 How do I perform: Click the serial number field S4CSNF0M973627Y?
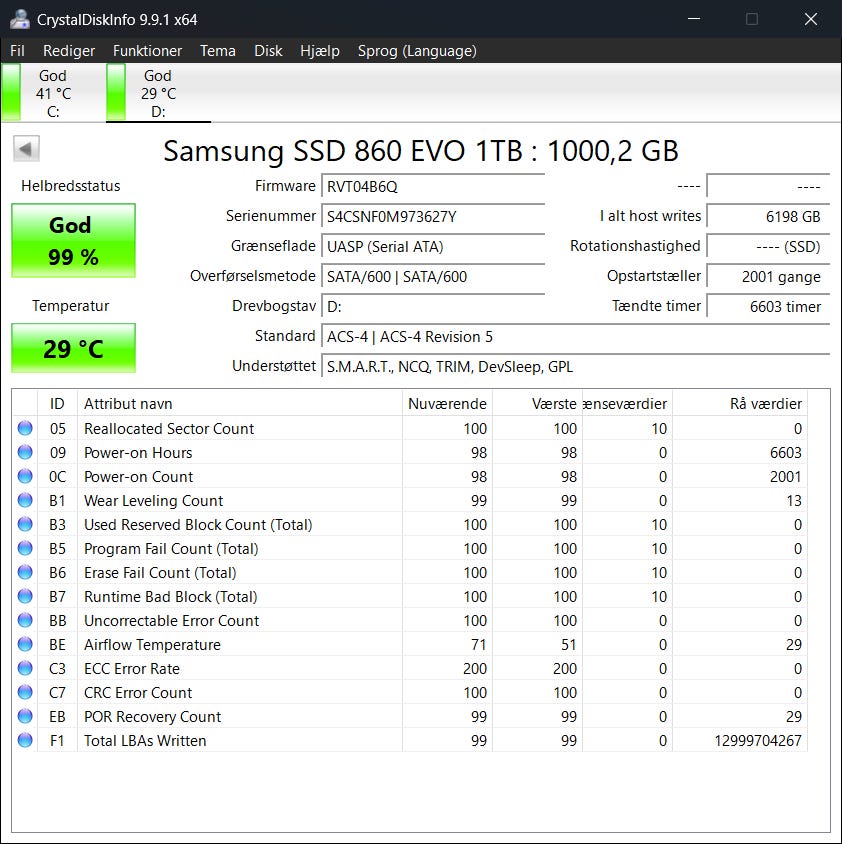coord(433,217)
